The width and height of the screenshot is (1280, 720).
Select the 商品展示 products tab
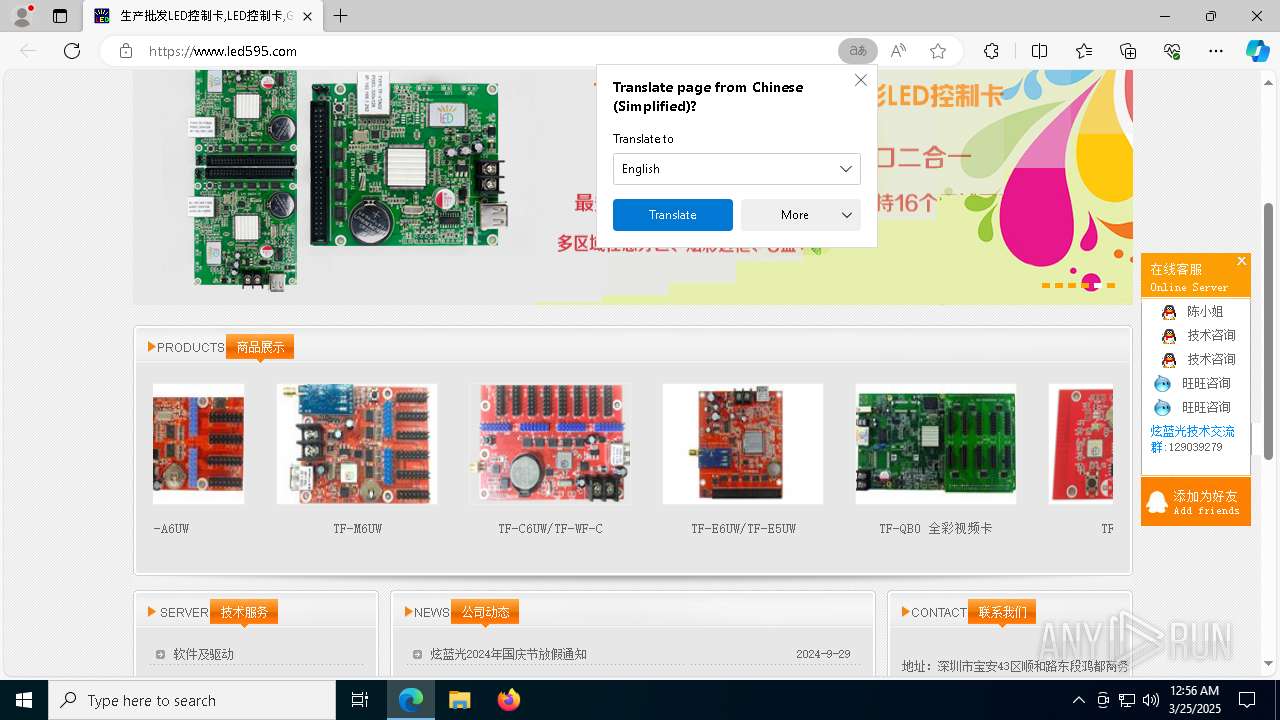pyautogui.click(x=260, y=347)
